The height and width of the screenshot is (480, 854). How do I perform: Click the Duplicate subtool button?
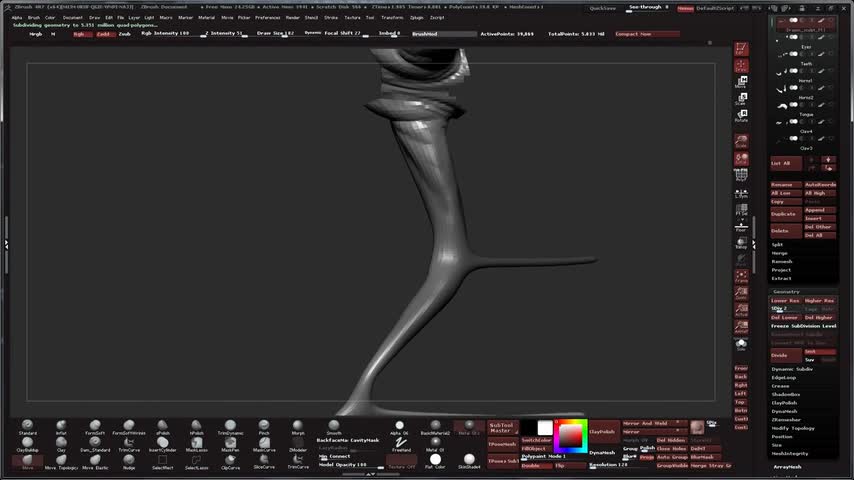(x=785, y=214)
